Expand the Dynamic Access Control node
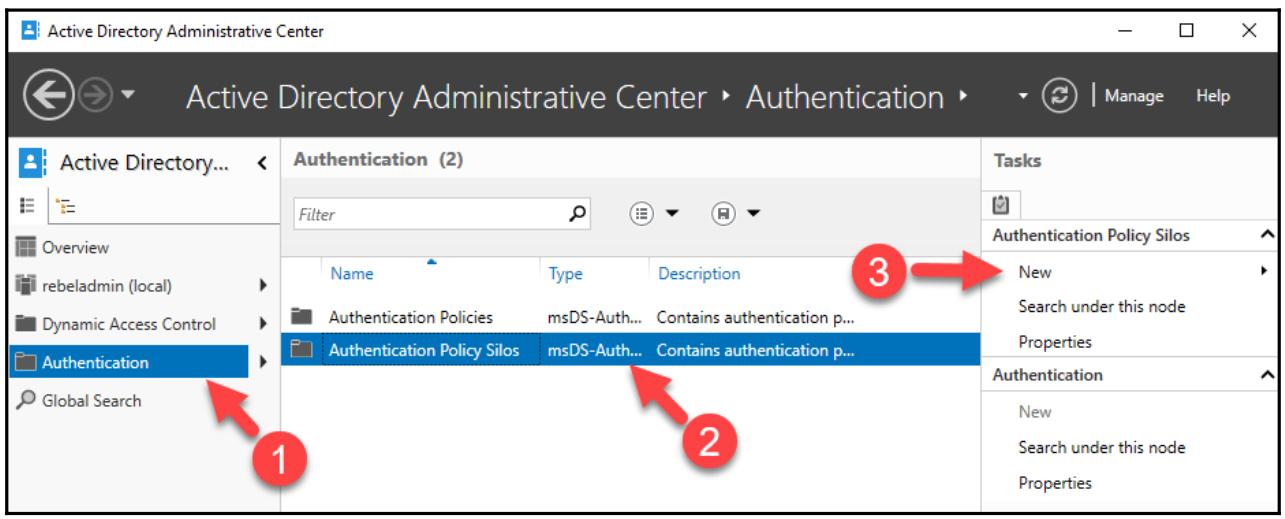Image resolution: width=1285 pixels, height=519 pixels. click(261, 324)
